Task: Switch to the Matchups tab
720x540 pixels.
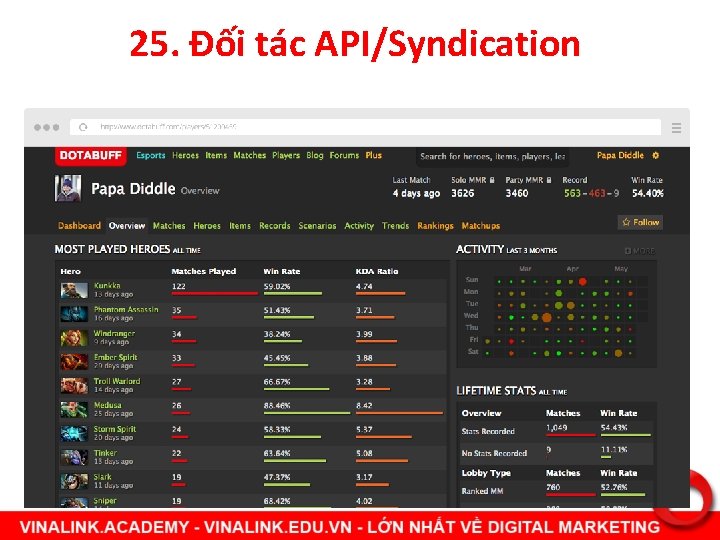Action: coord(481,225)
